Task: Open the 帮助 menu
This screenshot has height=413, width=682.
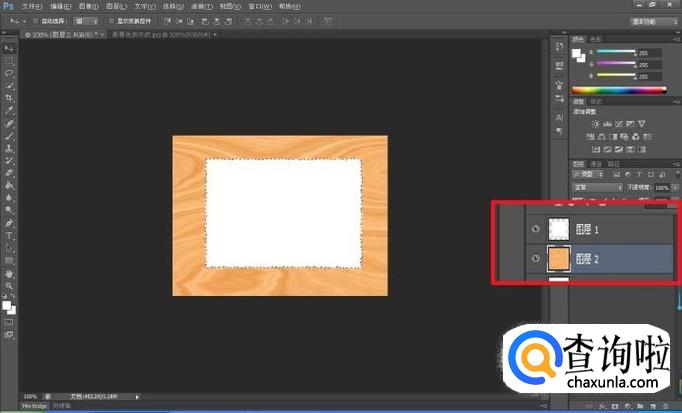Action: [290, 6]
